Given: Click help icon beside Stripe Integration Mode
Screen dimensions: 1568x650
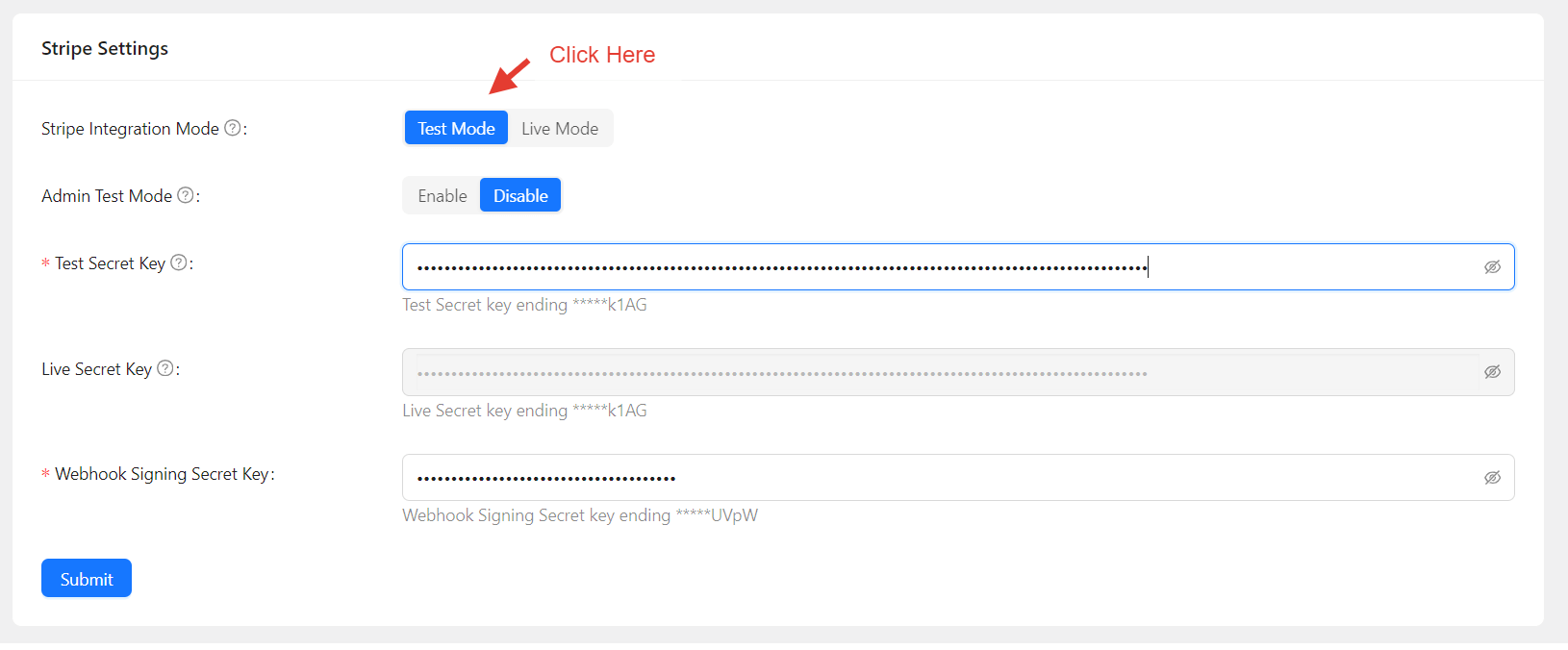Looking at the screenshot, I should point(232,128).
